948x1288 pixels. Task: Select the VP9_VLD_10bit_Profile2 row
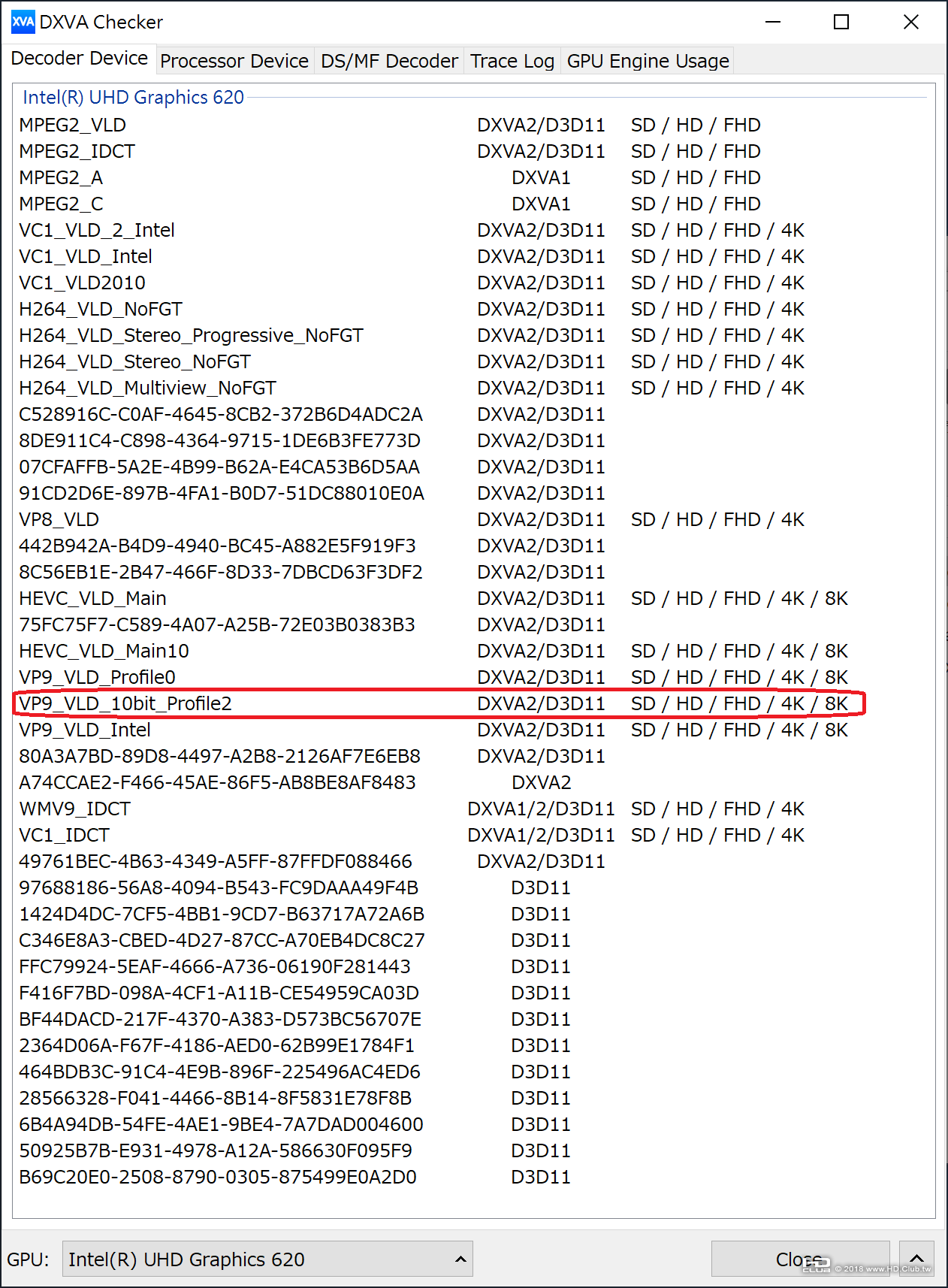[x=473, y=703]
